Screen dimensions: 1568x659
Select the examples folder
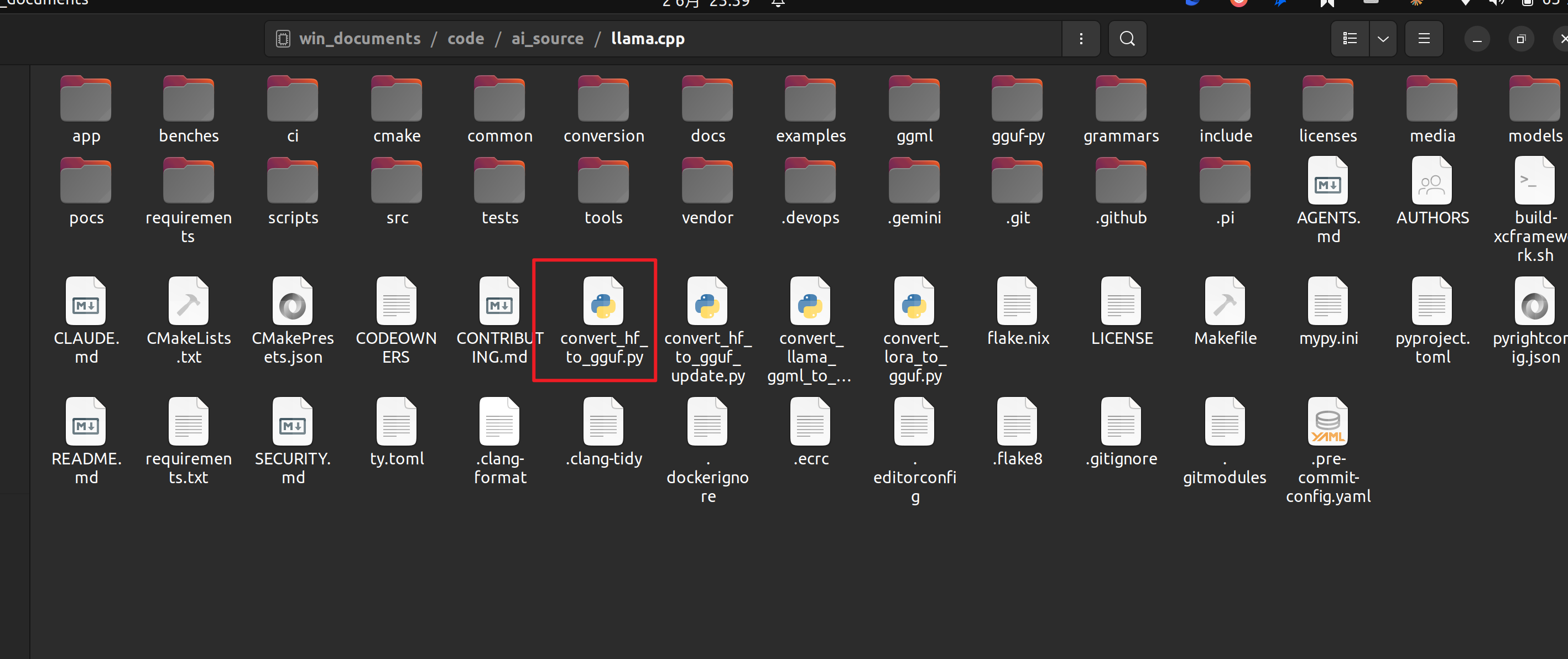(x=811, y=110)
